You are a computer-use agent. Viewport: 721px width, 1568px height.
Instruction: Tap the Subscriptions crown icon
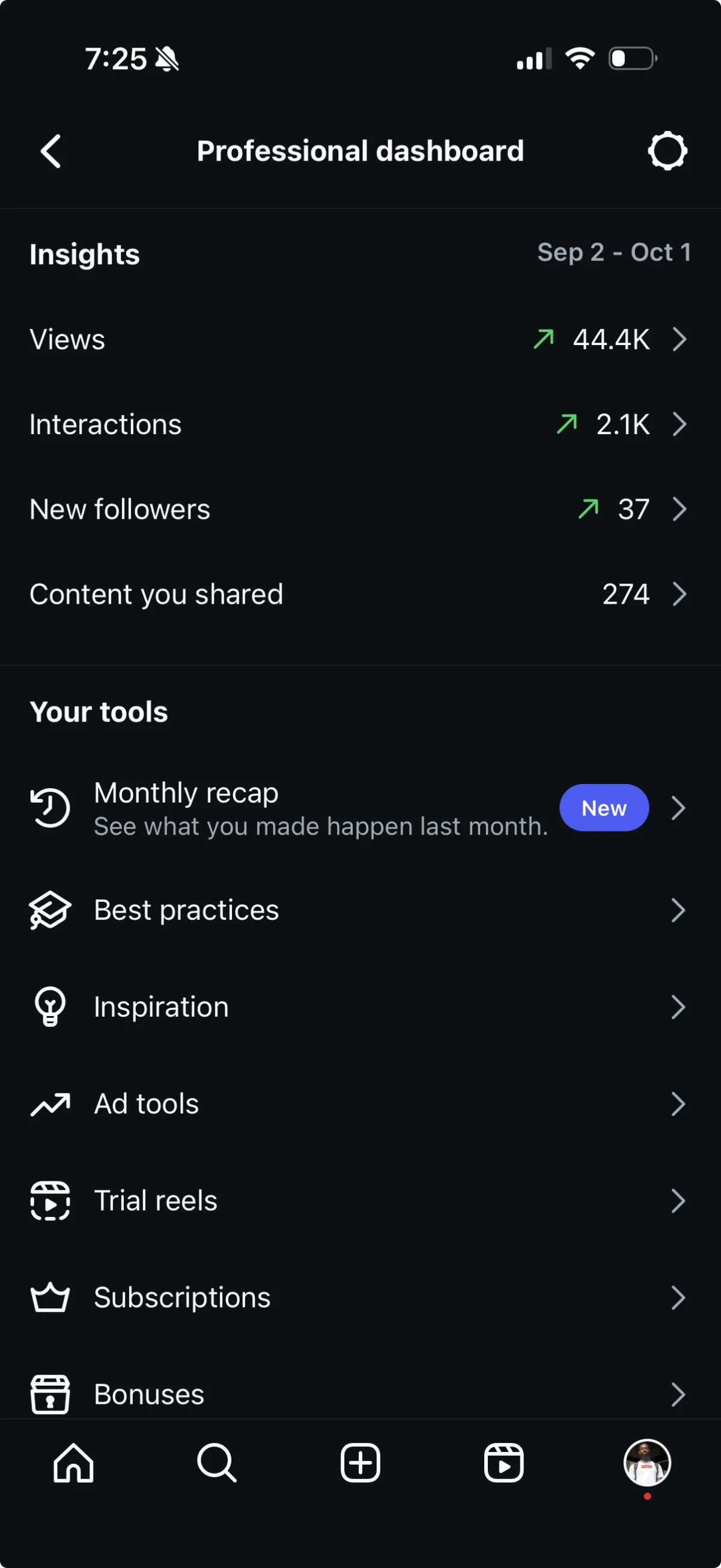(50, 1297)
